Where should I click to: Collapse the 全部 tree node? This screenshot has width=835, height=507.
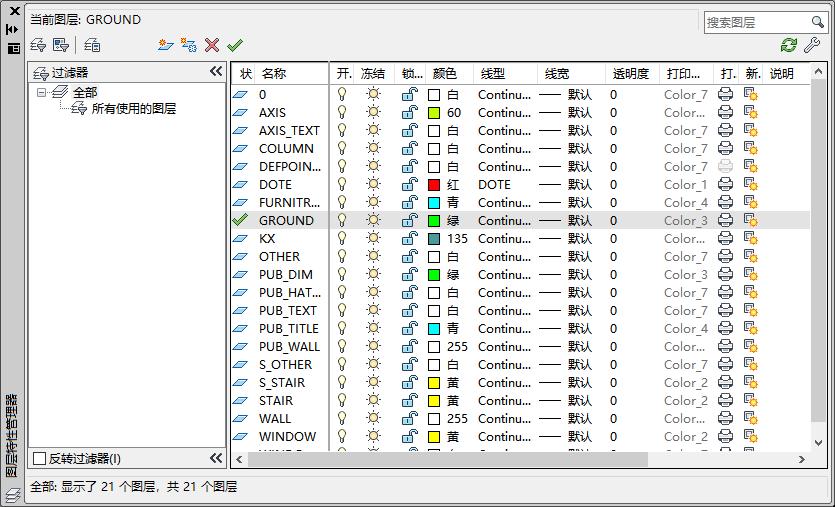coord(42,92)
